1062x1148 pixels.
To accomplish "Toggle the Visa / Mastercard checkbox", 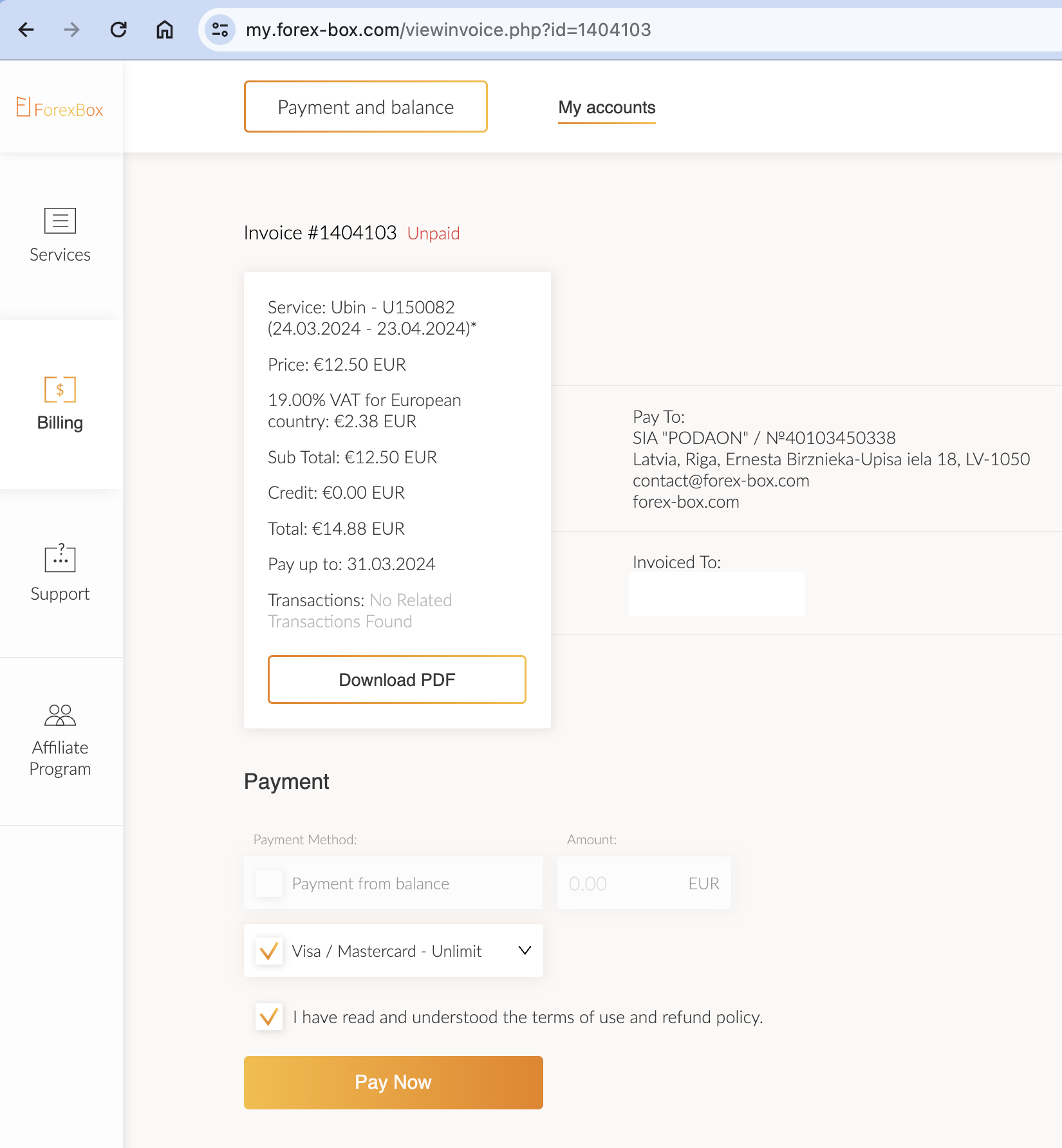I will [x=269, y=951].
